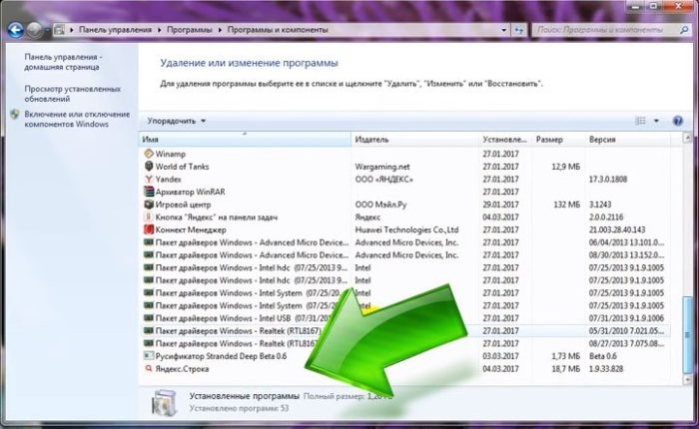
Task: Expand the view options dropdown arrow
Action: 656,121
